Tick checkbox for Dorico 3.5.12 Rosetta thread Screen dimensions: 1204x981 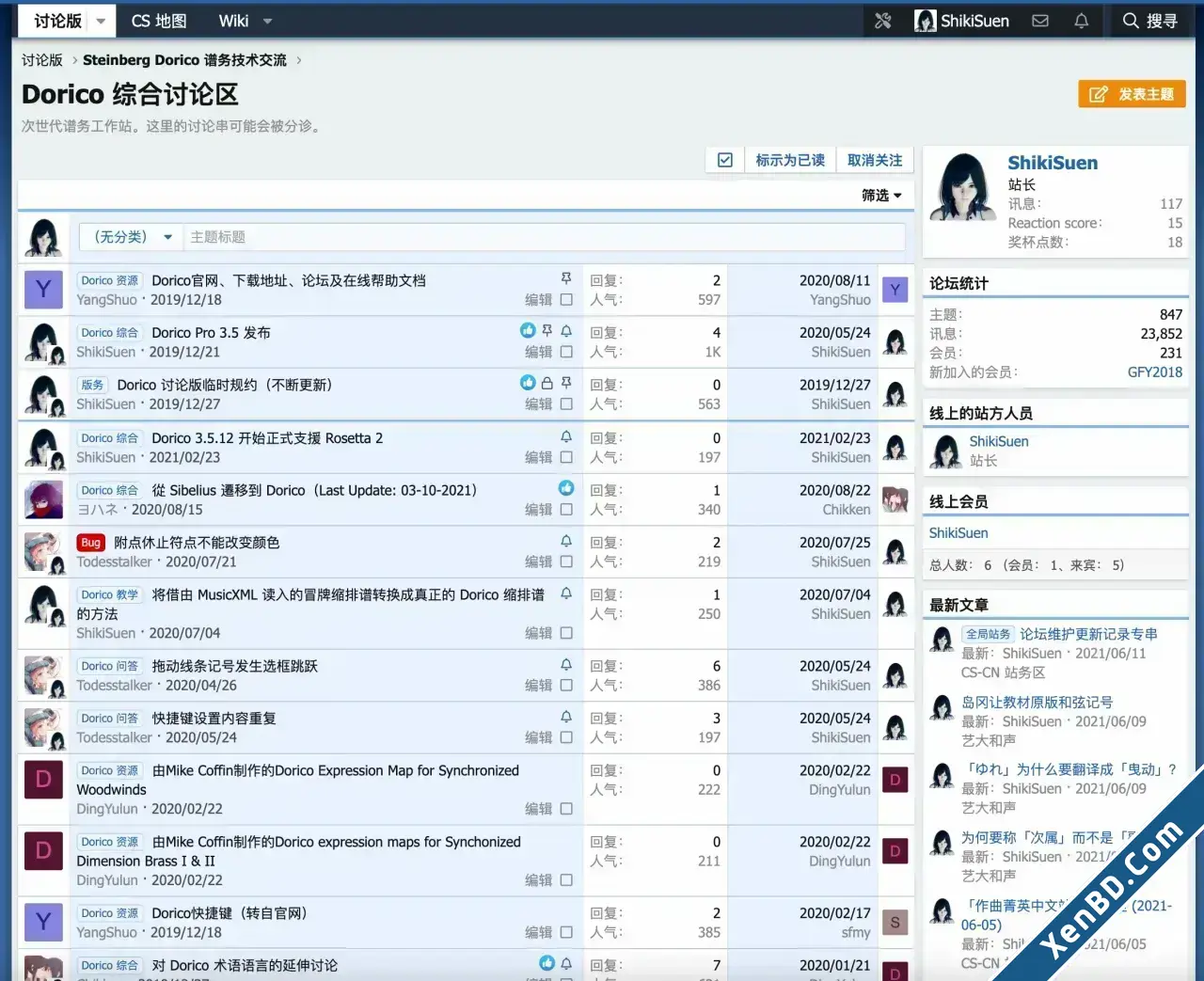point(566,457)
